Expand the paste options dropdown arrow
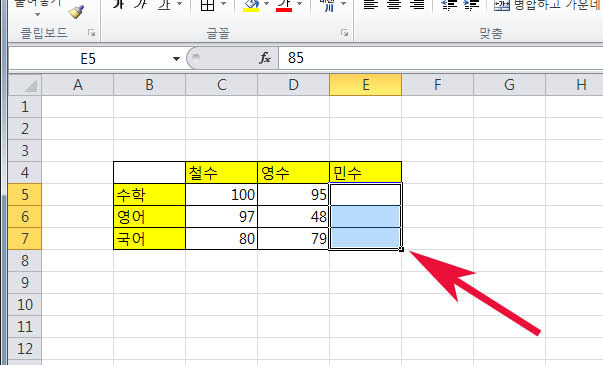The image size is (603, 365). pos(37,15)
